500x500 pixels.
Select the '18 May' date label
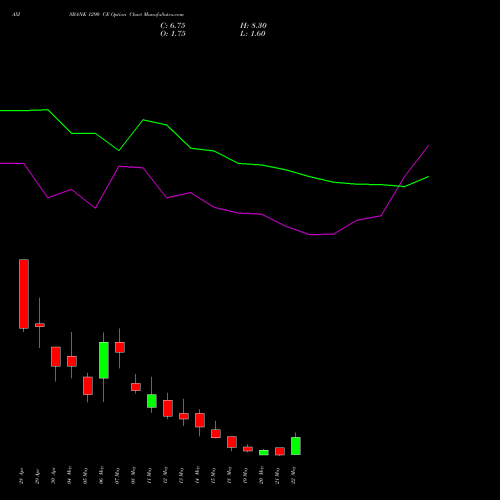pyautogui.click(x=230, y=476)
